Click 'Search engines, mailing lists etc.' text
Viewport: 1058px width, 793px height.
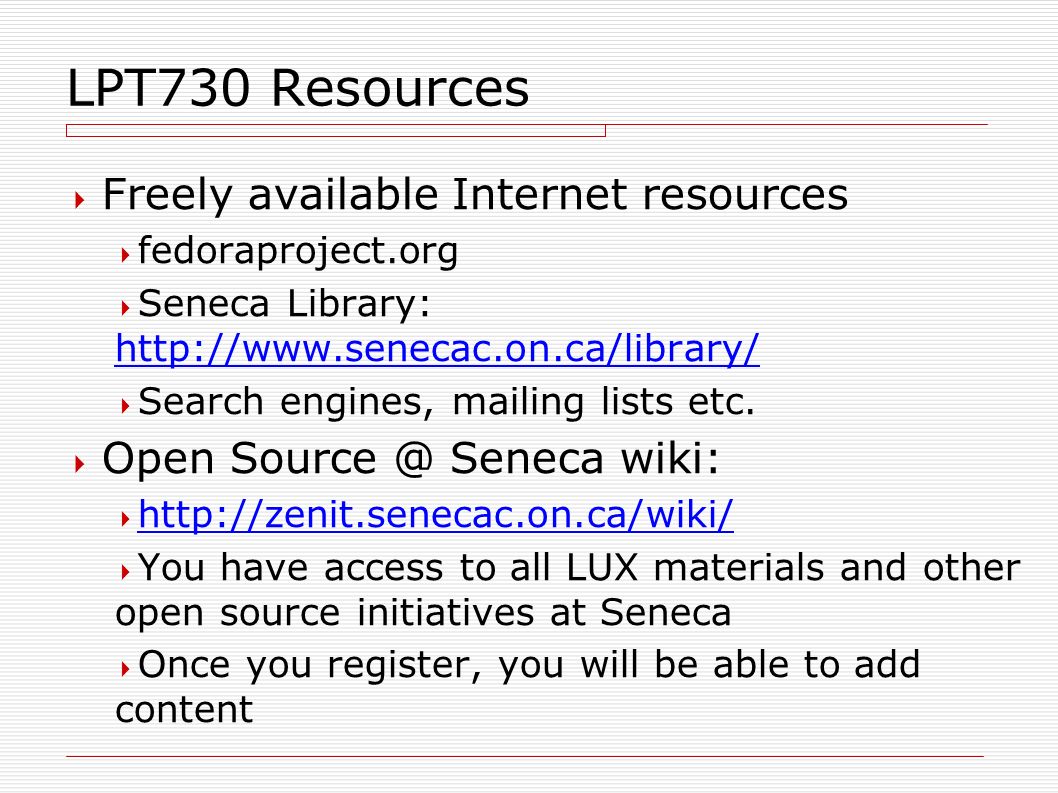coord(446,402)
